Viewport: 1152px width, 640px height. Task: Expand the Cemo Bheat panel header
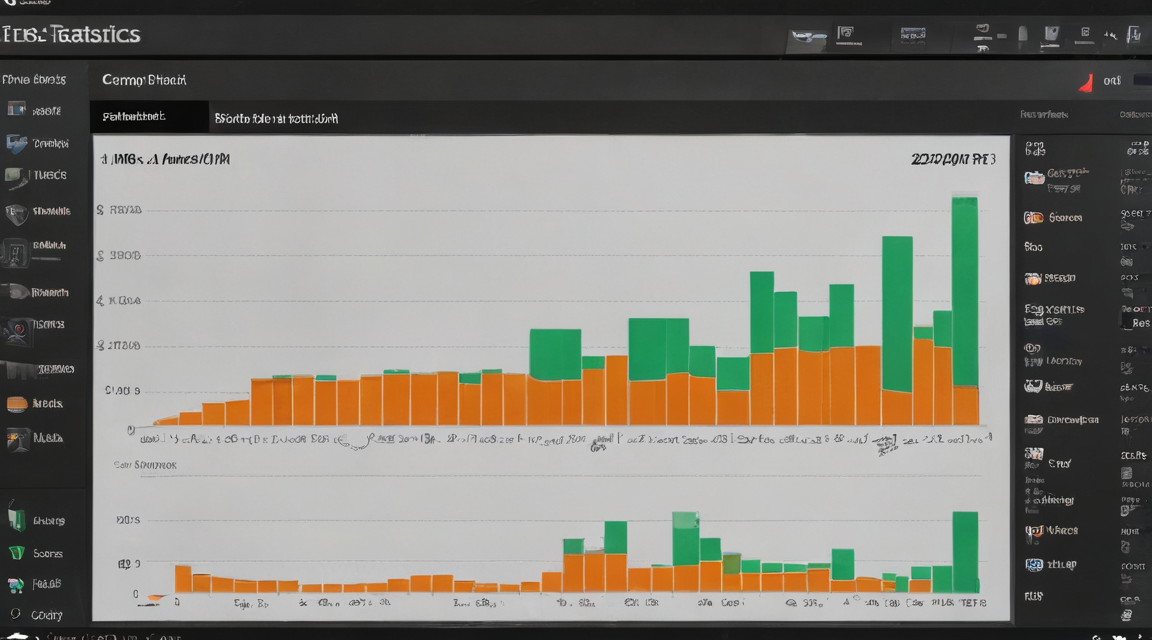[144, 80]
